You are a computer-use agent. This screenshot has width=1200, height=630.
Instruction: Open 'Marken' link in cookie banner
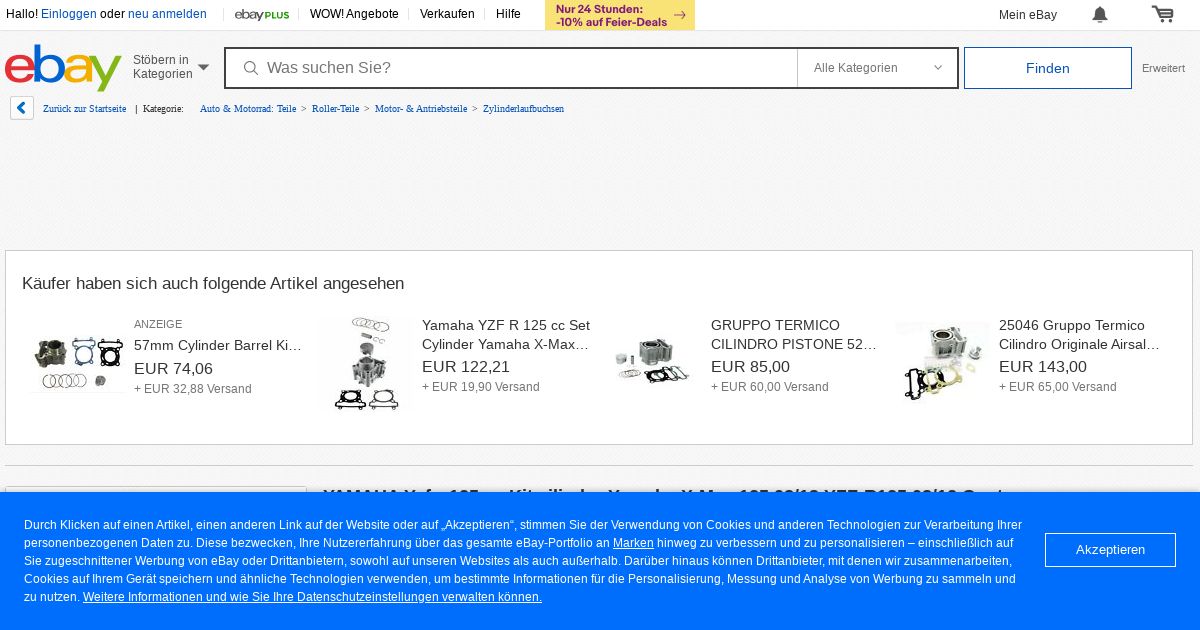pos(633,543)
